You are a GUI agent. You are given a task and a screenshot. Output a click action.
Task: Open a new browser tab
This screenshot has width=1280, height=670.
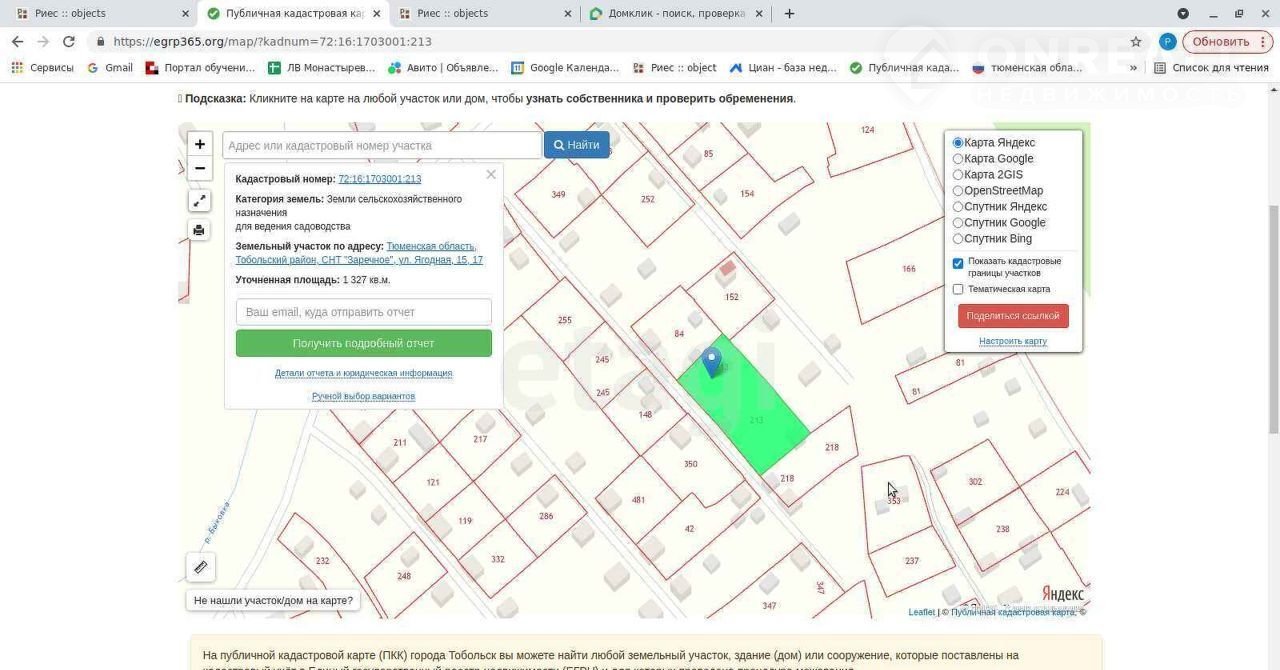[x=789, y=14]
